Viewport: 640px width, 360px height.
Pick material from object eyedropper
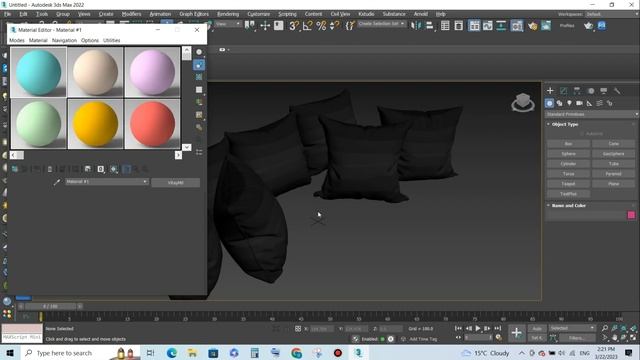coord(56,182)
